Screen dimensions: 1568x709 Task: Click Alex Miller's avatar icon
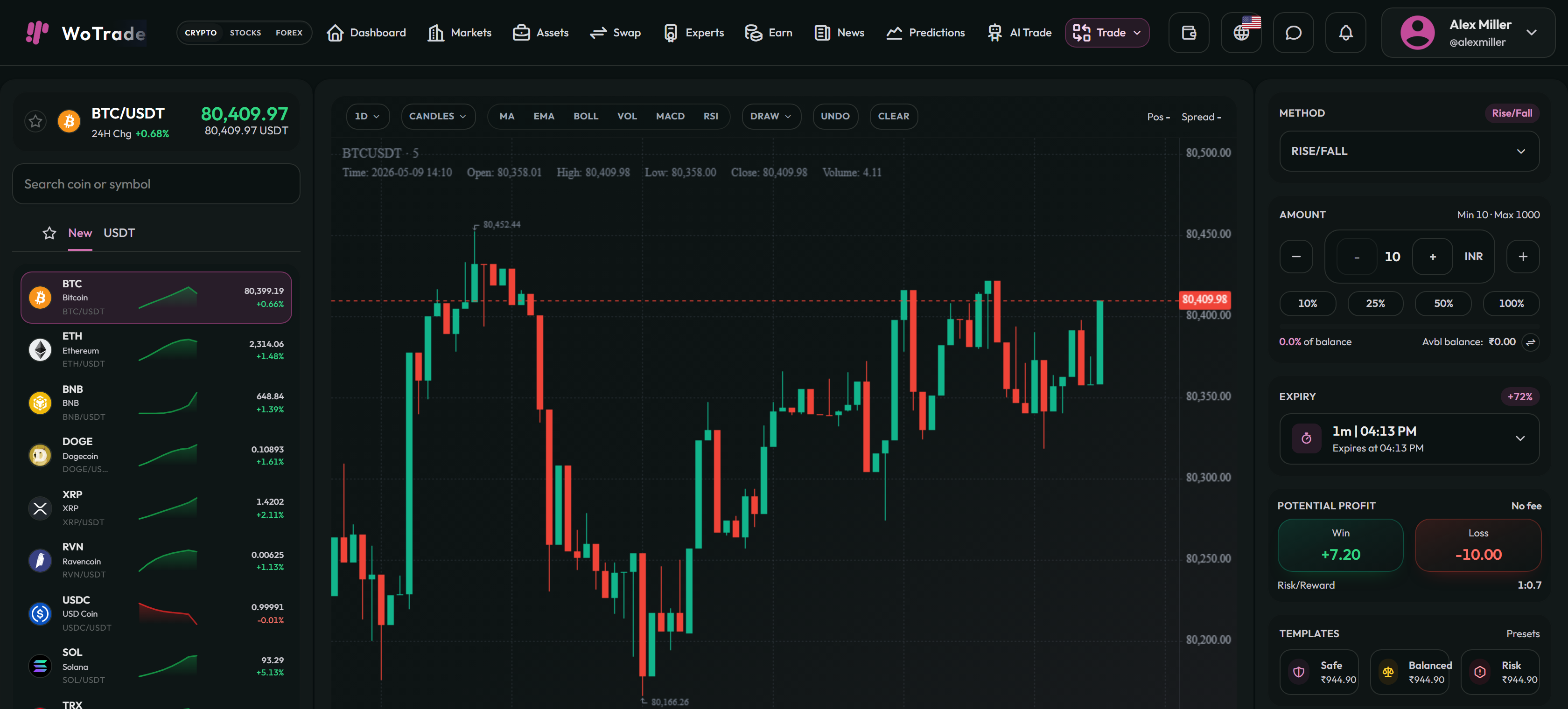[1418, 33]
